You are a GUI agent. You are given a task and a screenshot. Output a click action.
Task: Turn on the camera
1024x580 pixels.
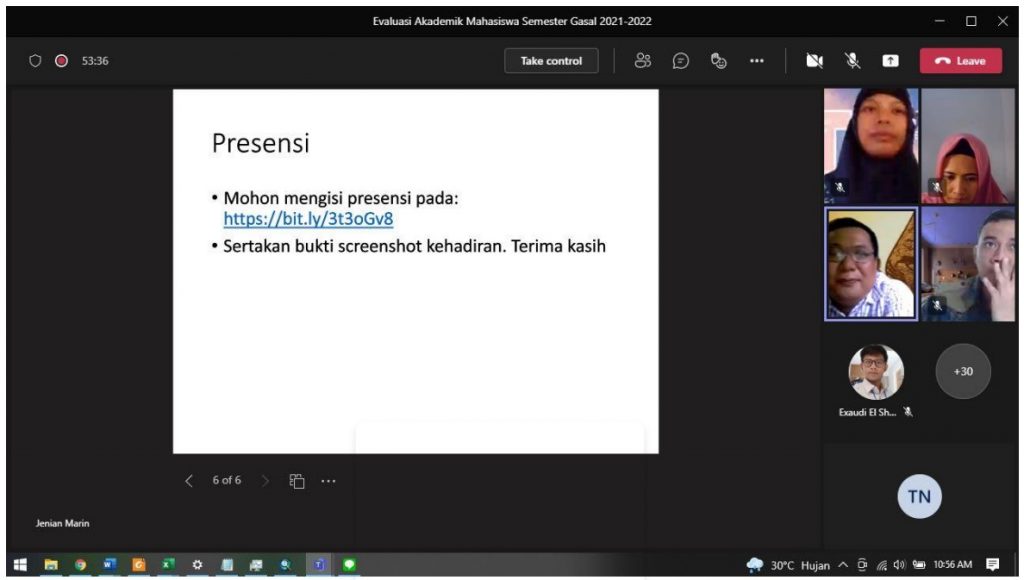coord(815,61)
